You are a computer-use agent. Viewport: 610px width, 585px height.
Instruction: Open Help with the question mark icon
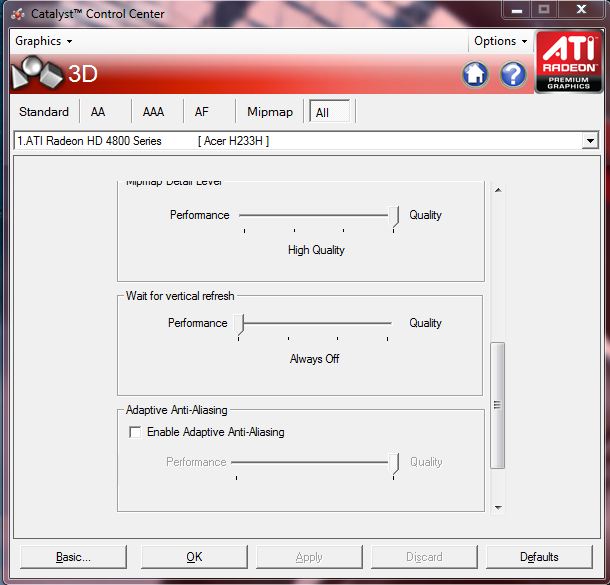tap(513, 74)
